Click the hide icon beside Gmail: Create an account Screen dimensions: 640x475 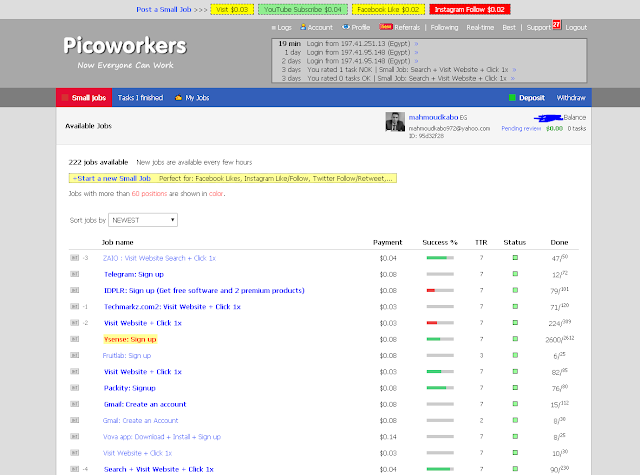click(x=74, y=404)
